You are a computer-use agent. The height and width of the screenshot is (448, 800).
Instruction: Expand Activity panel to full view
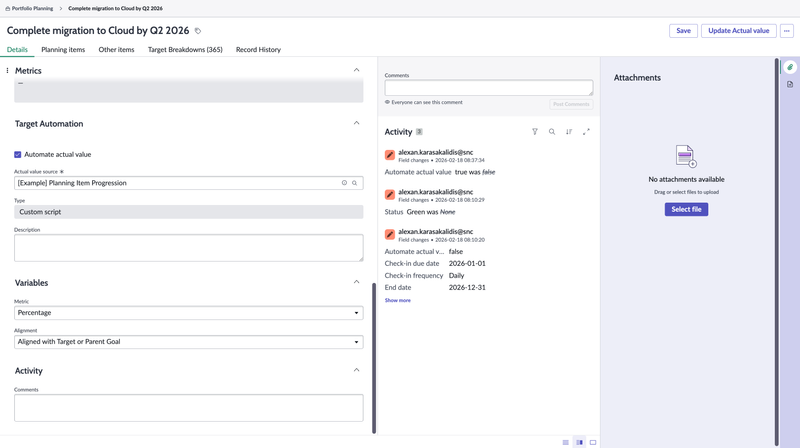(x=586, y=132)
